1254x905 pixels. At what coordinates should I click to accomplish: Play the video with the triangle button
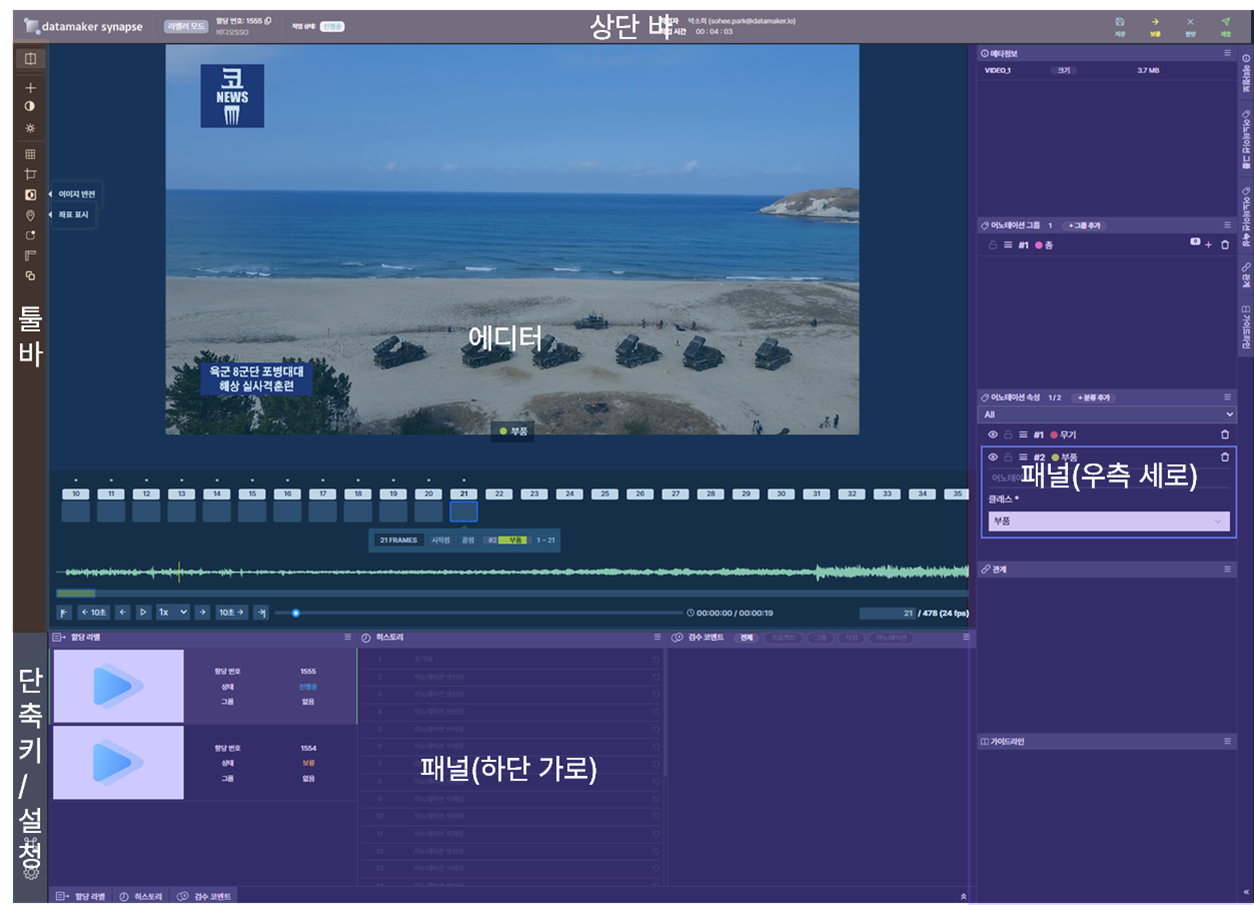[x=143, y=612]
